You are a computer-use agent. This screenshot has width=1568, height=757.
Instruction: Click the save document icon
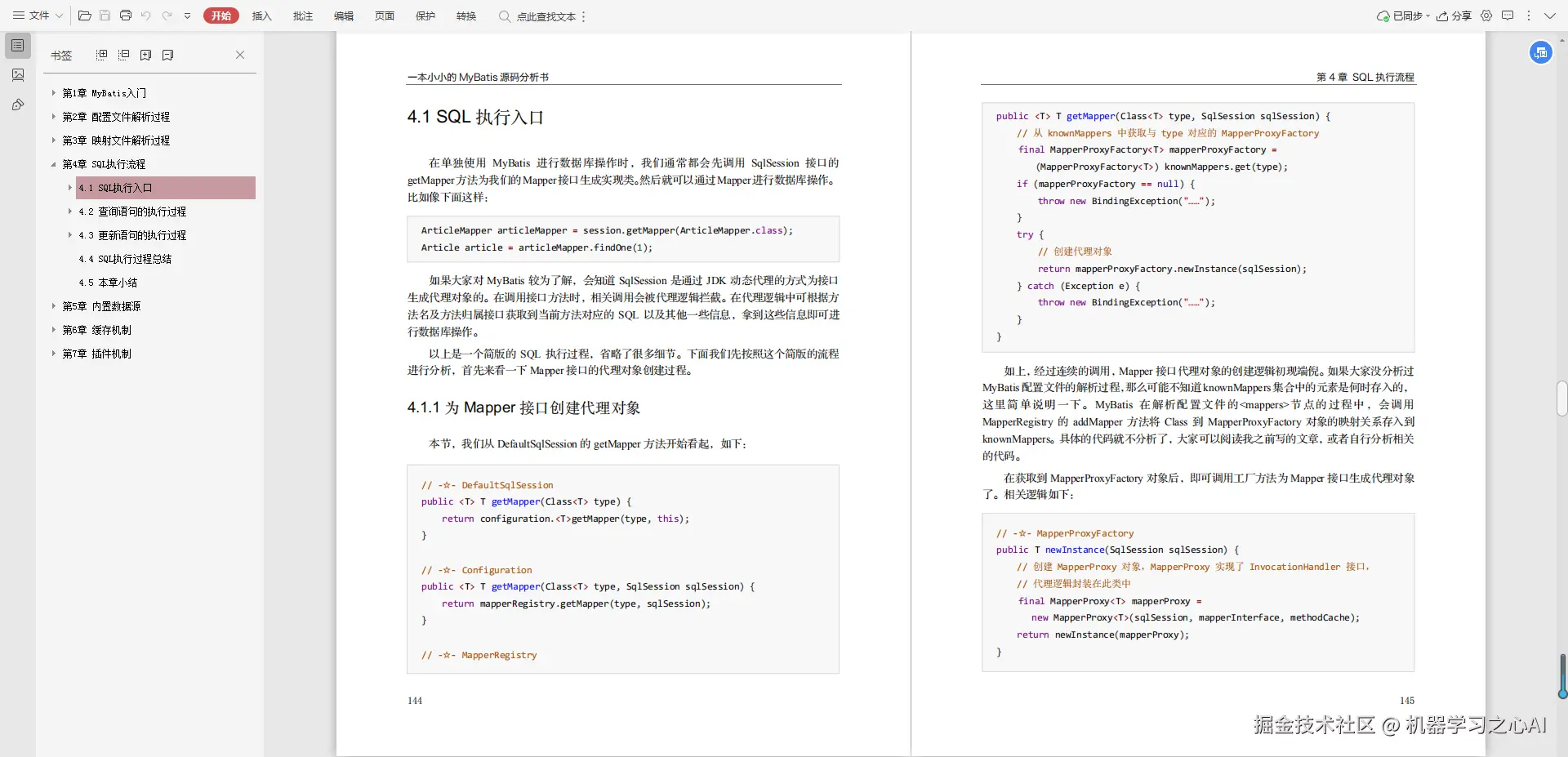(105, 16)
